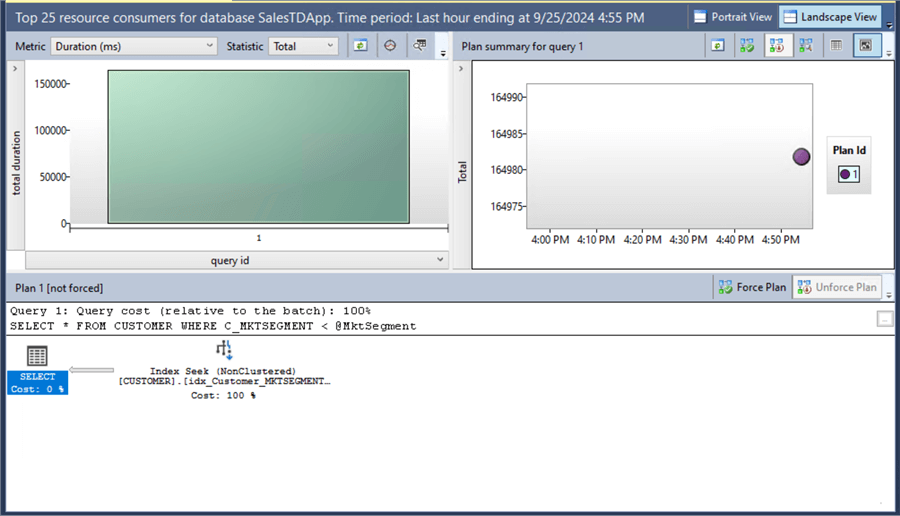
Task: Open query text details icon
Action: [420, 46]
